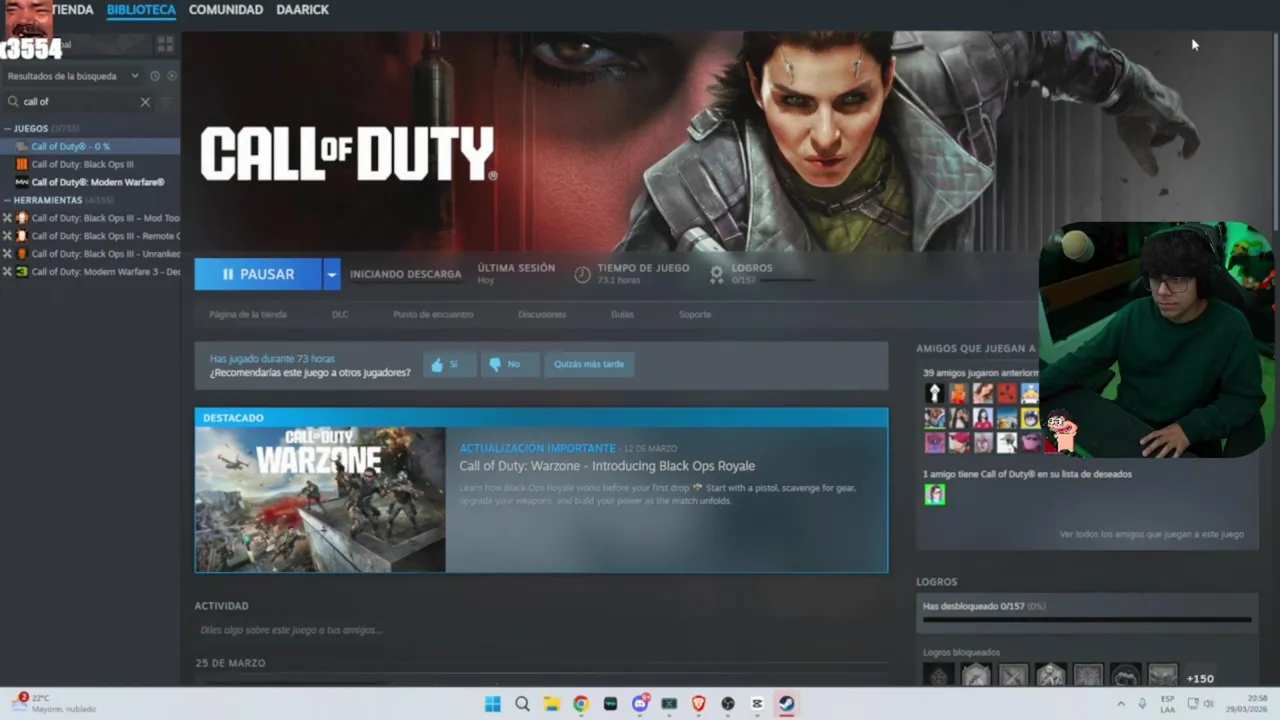Viewport: 1280px width, 720px height.
Task: Open 'Introducing Black Ops Royale' article title
Action: point(607,466)
